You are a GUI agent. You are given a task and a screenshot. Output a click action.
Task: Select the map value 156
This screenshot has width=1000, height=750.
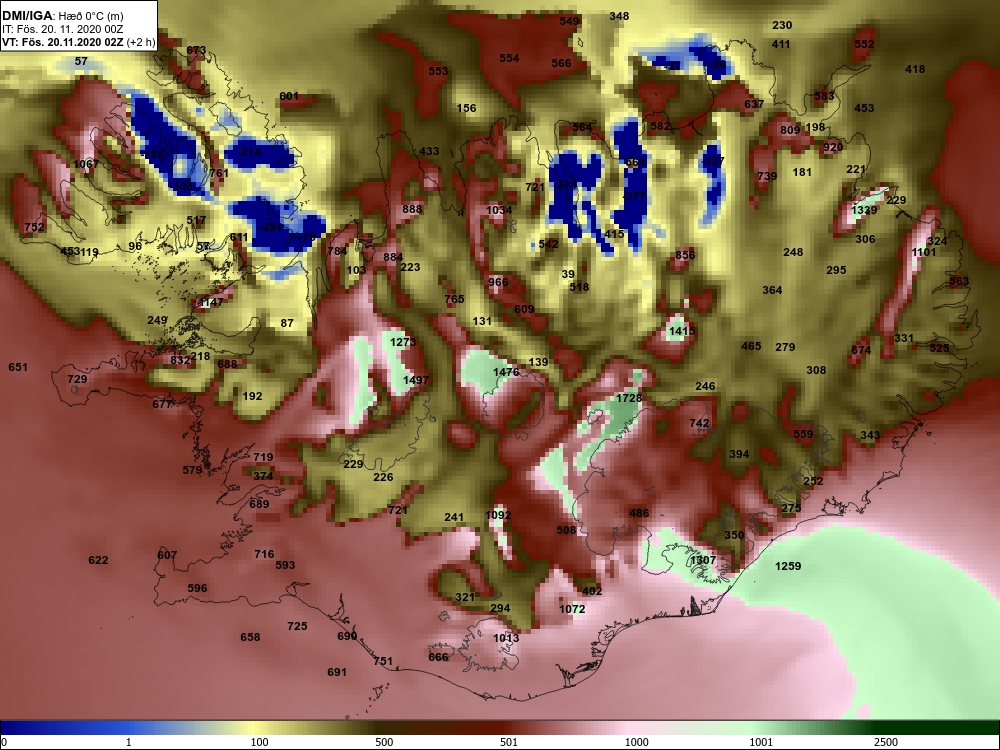[466, 108]
